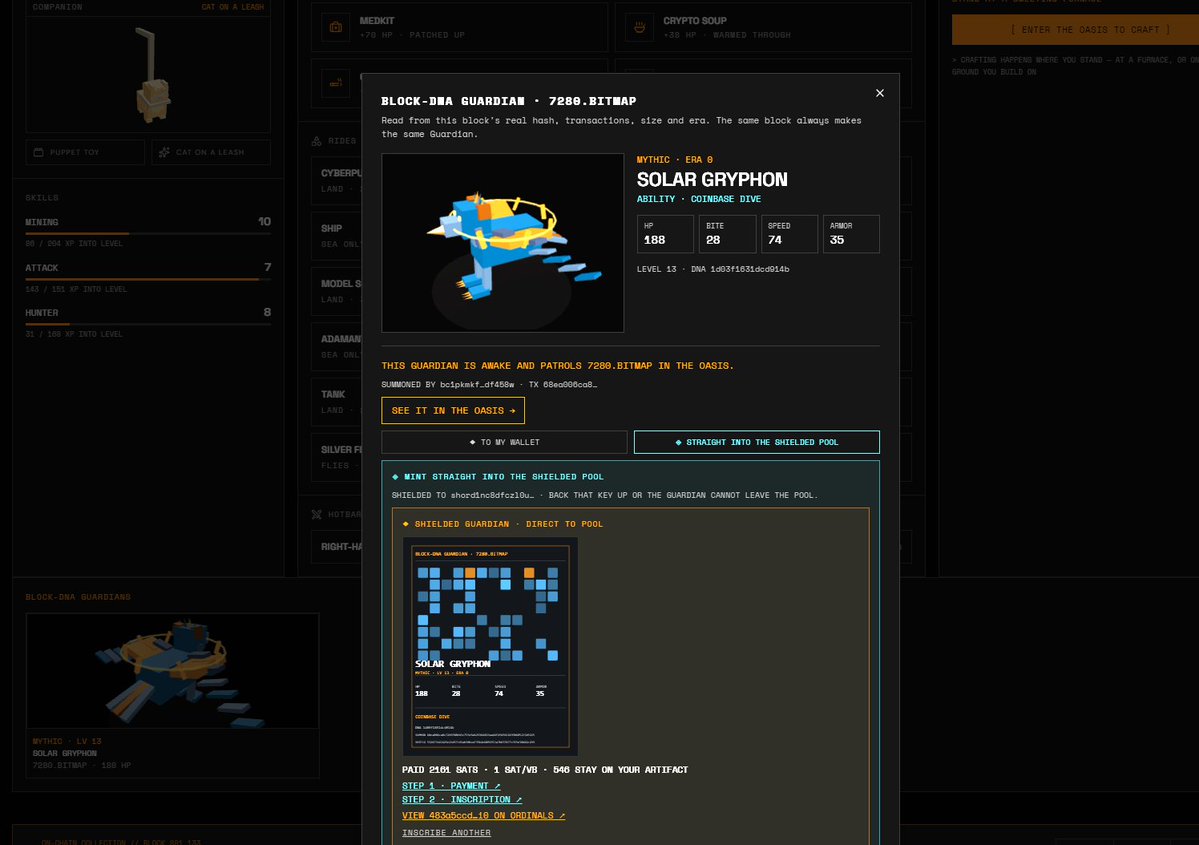Select the Cat On A Leash companion button
1199x845 pixels.
(x=210, y=152)
